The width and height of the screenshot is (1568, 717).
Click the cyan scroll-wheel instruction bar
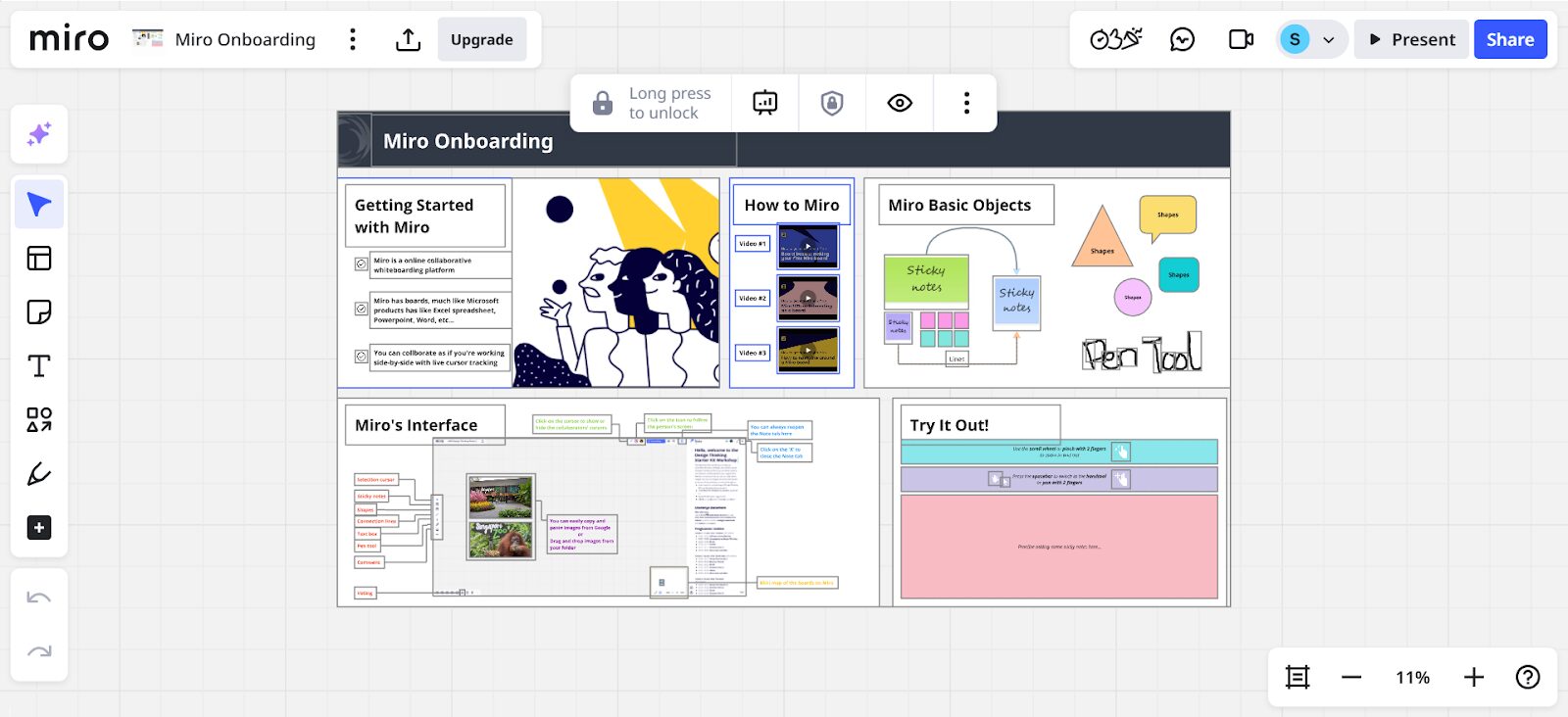point(1059,452)
